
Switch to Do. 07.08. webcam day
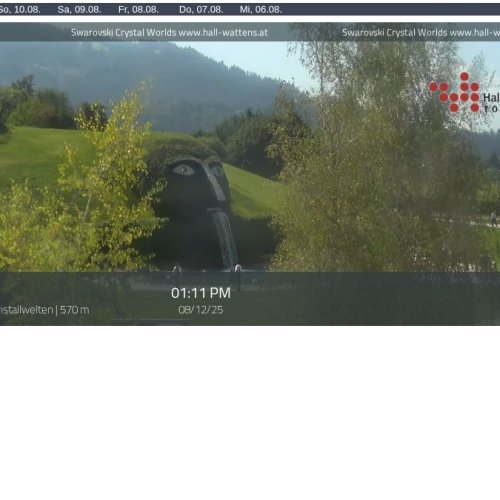pyautogui.click(x=201, y=10)
